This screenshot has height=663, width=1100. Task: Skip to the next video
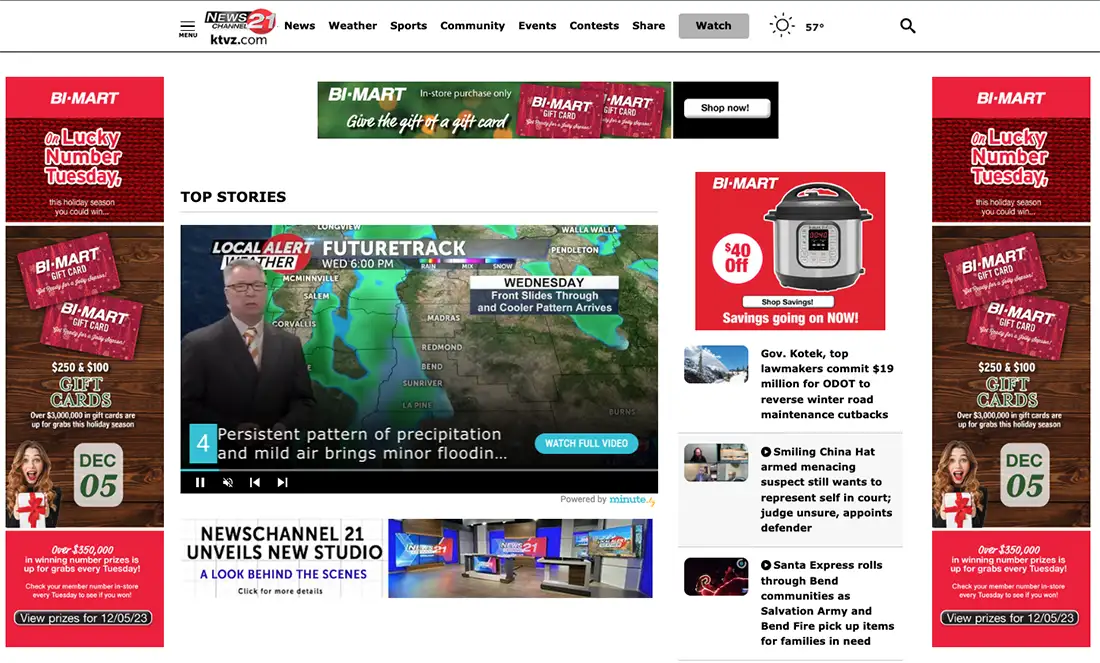[x=282, y=482]
